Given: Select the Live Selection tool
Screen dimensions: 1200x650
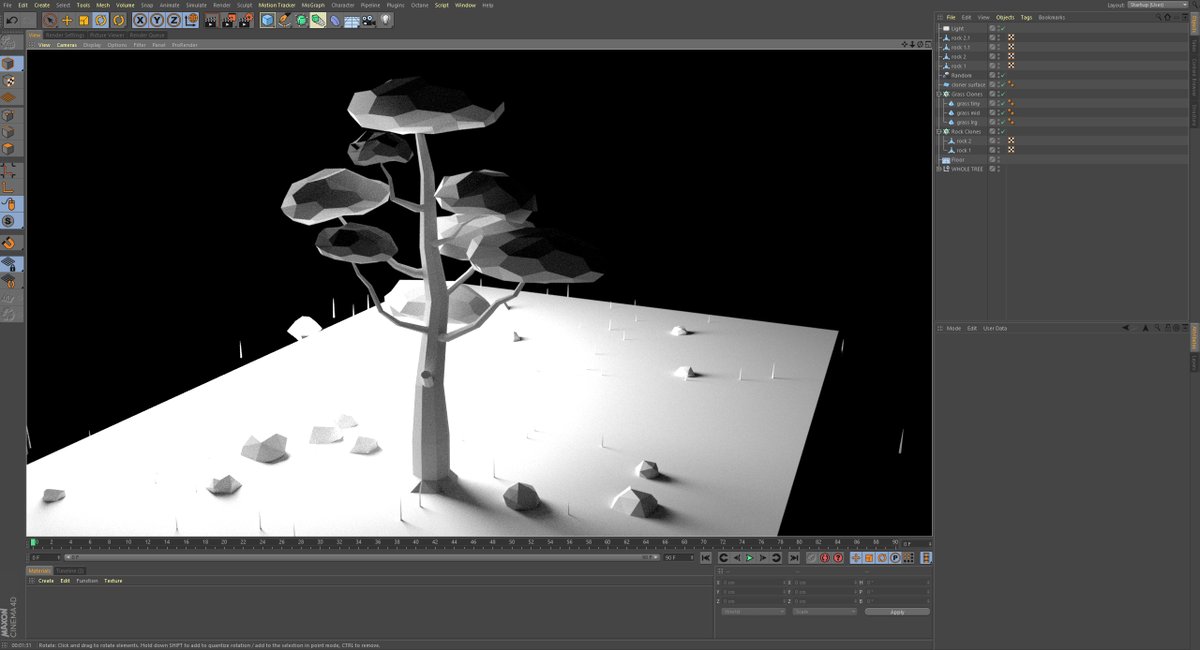Looking at the screenshot, I should click(49, 20).
